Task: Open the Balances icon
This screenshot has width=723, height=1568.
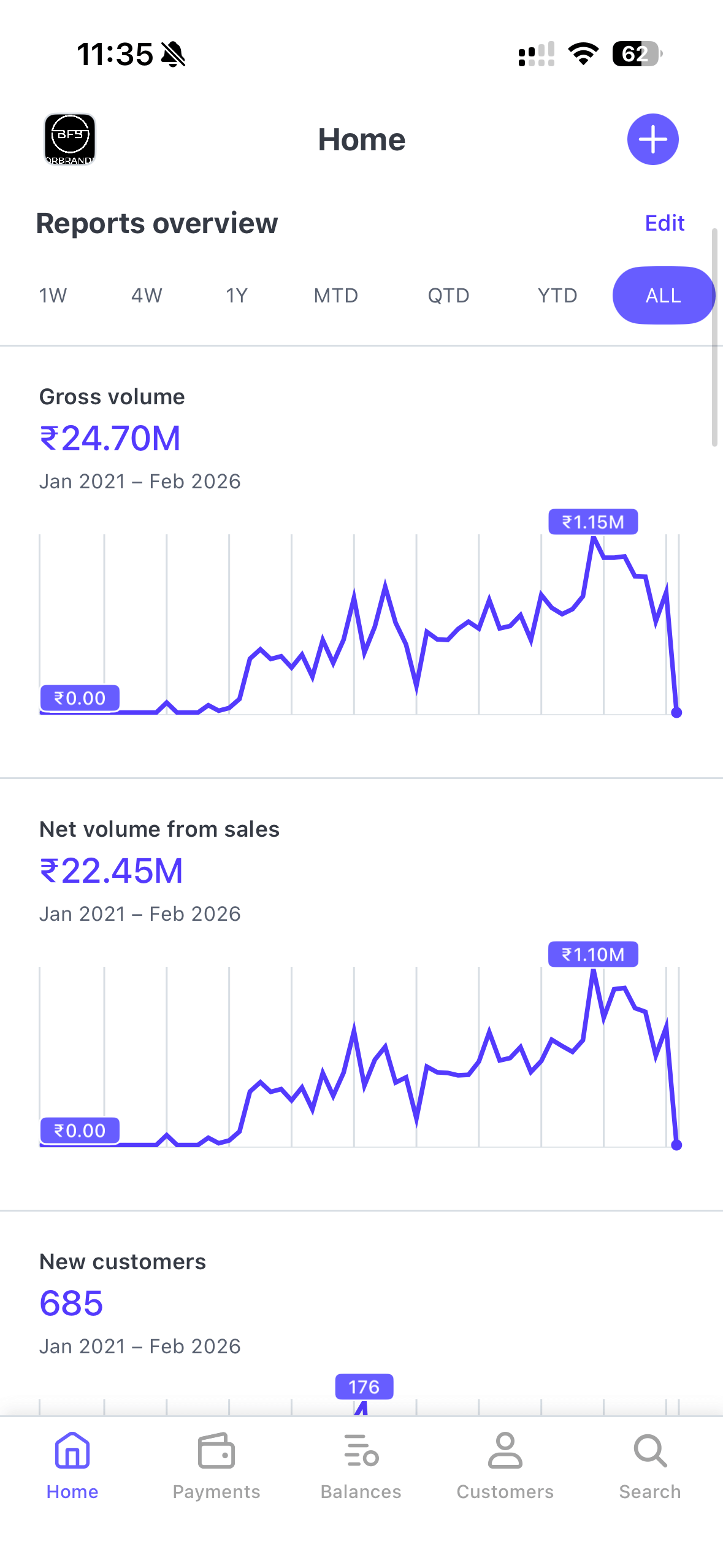Action: point(361,1451)
